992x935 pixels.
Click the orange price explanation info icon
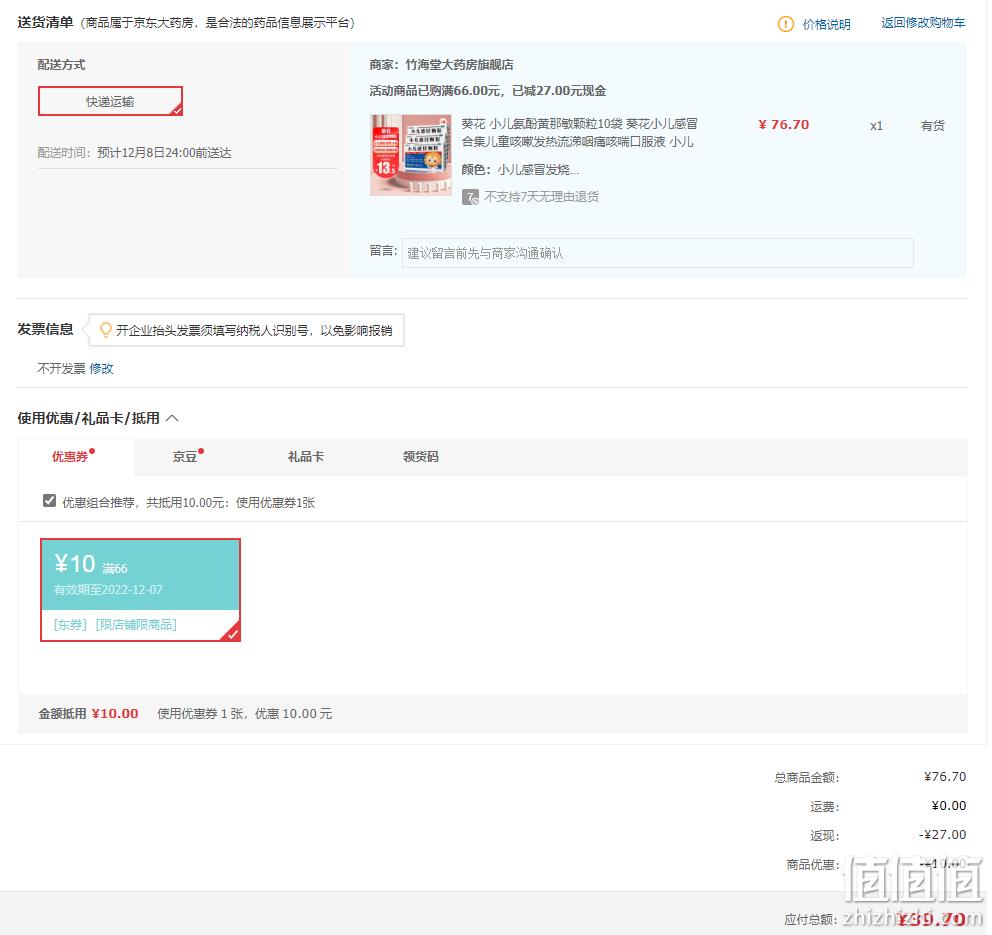785,24
